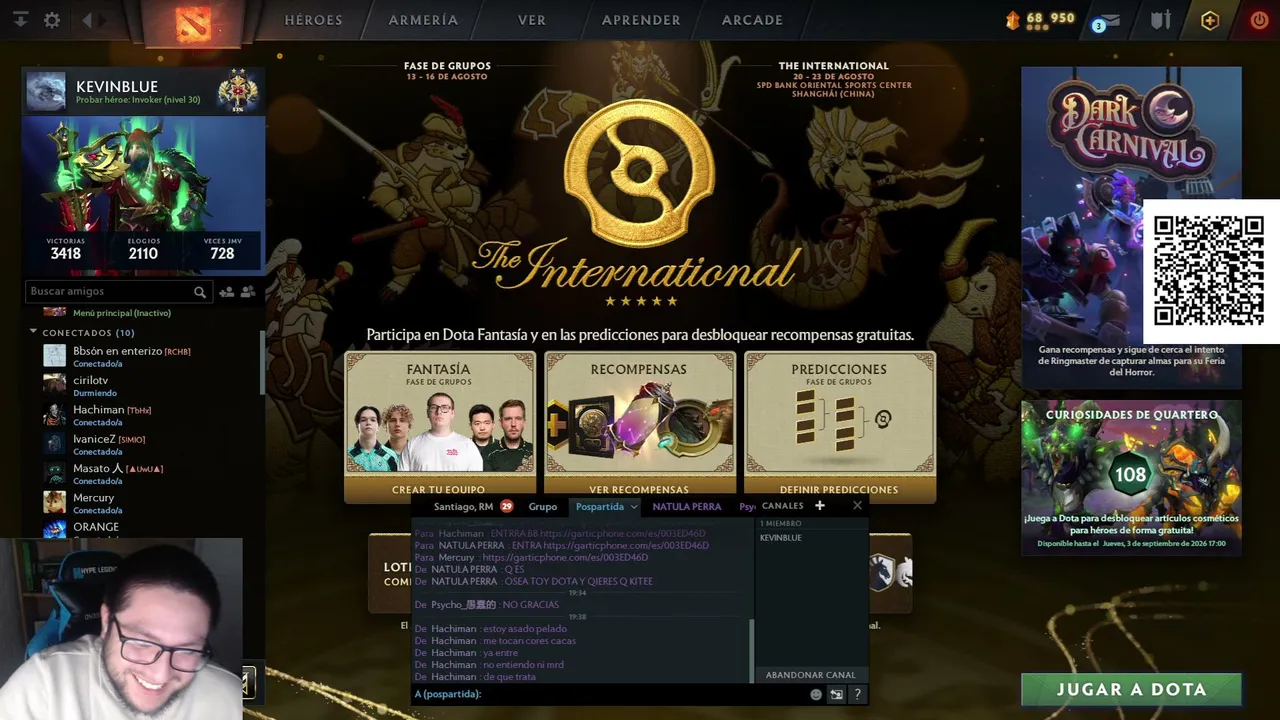Go back with the left navigation arrow

(87, 20)
